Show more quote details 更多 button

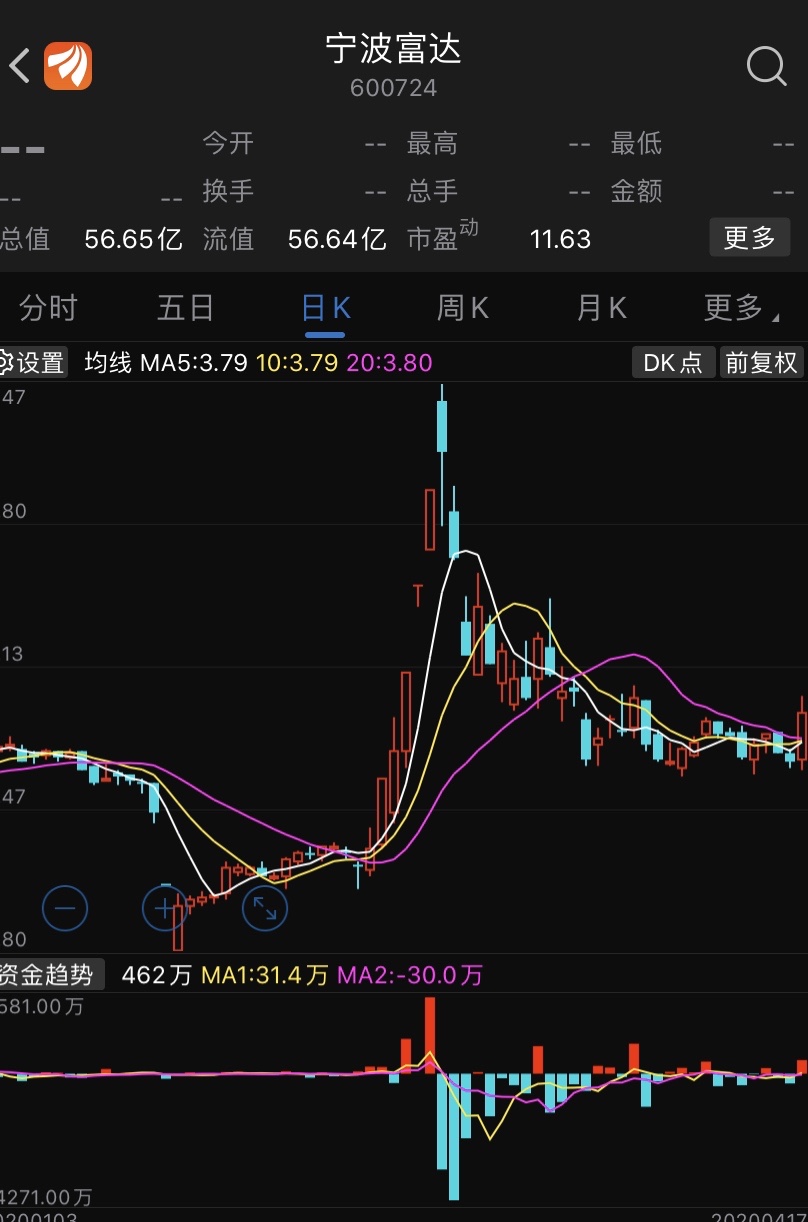click(x=750, y=238)
